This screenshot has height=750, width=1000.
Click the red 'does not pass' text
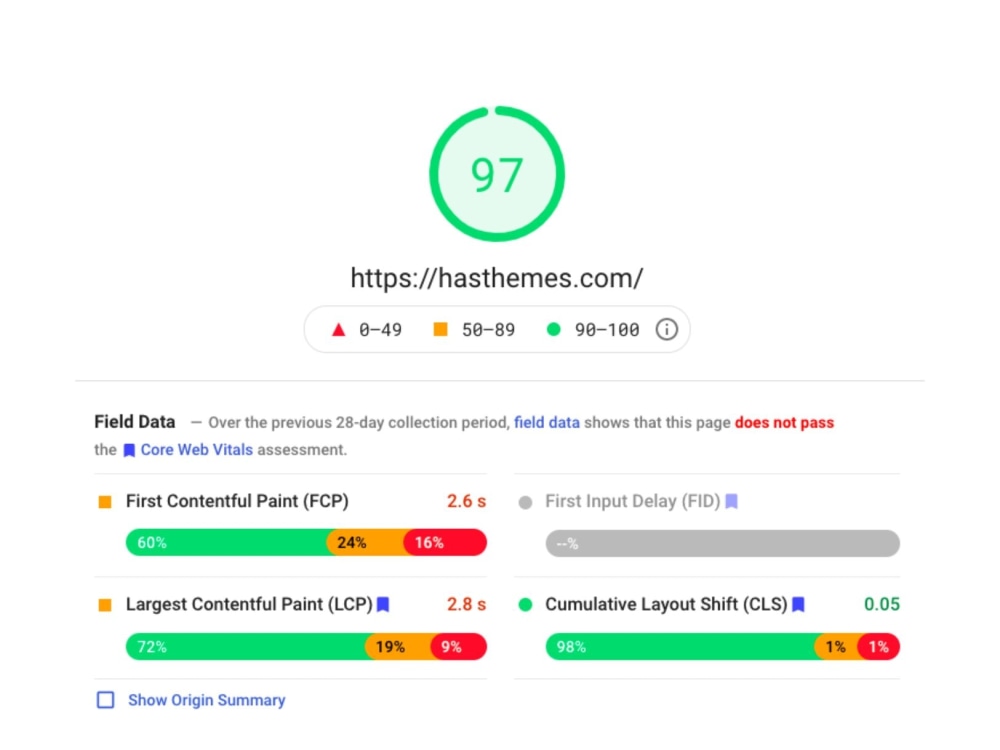[x=784, y=422]
